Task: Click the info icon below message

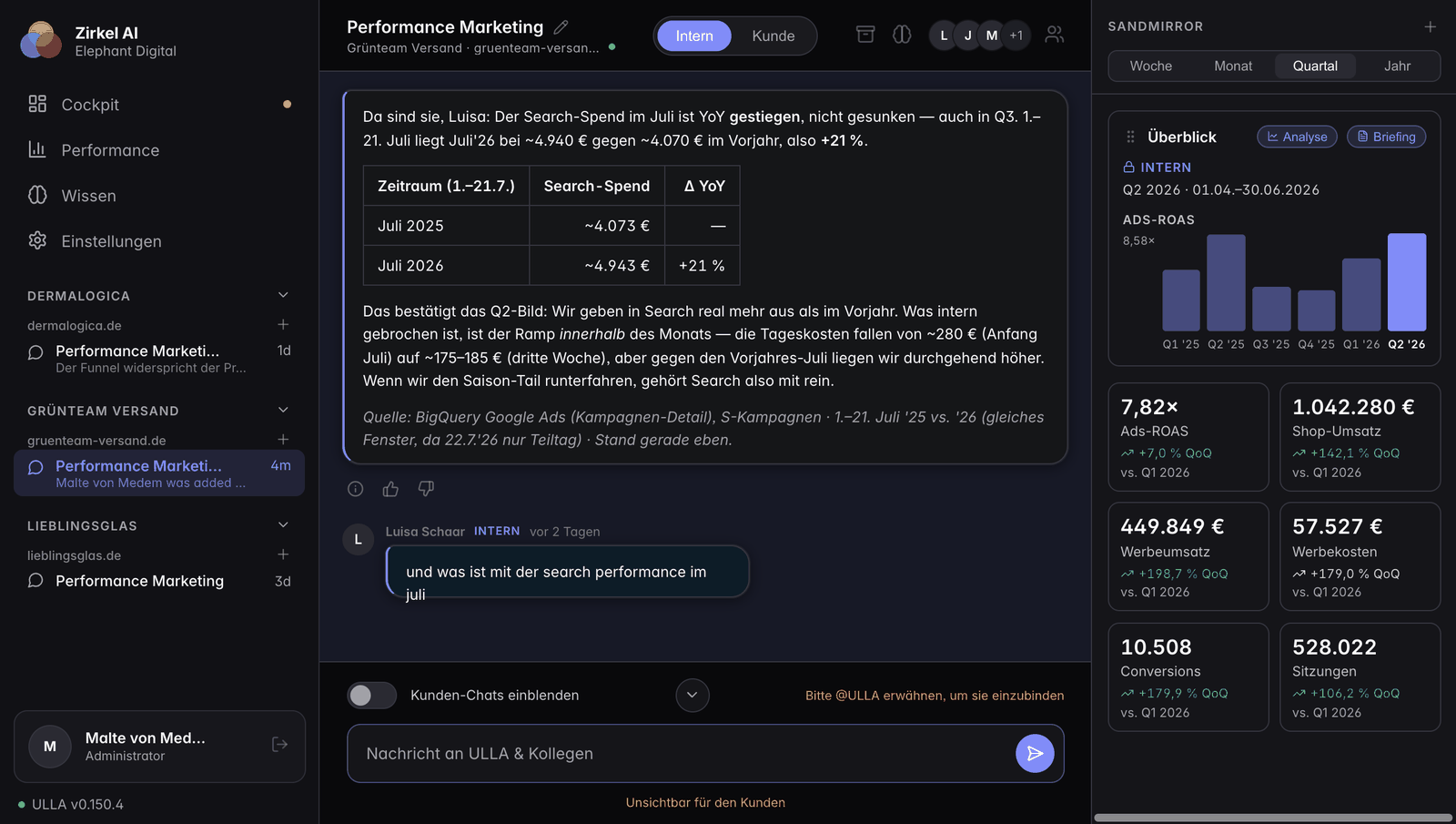Action: pyautogui.click(x=356, y=489)
